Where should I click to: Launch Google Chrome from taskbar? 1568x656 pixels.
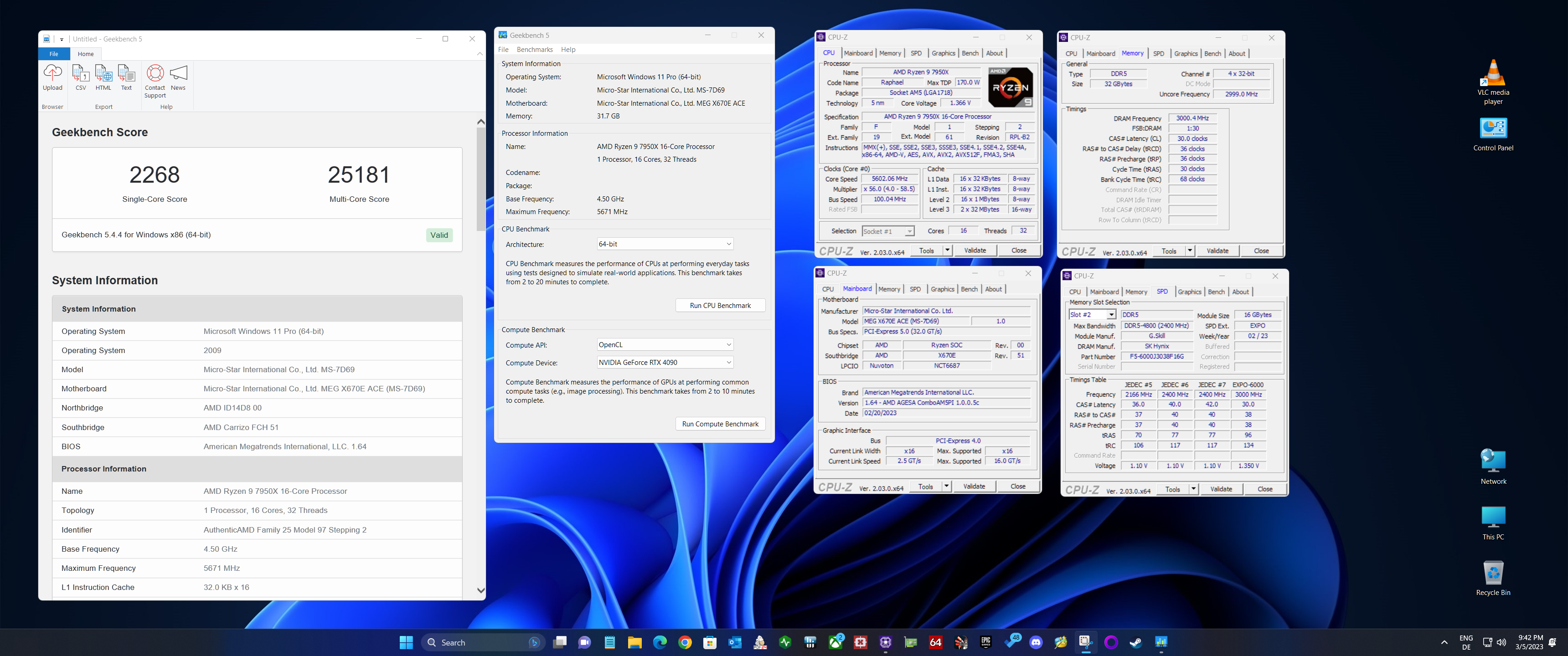pyautogui.click(x=685, y=642)
